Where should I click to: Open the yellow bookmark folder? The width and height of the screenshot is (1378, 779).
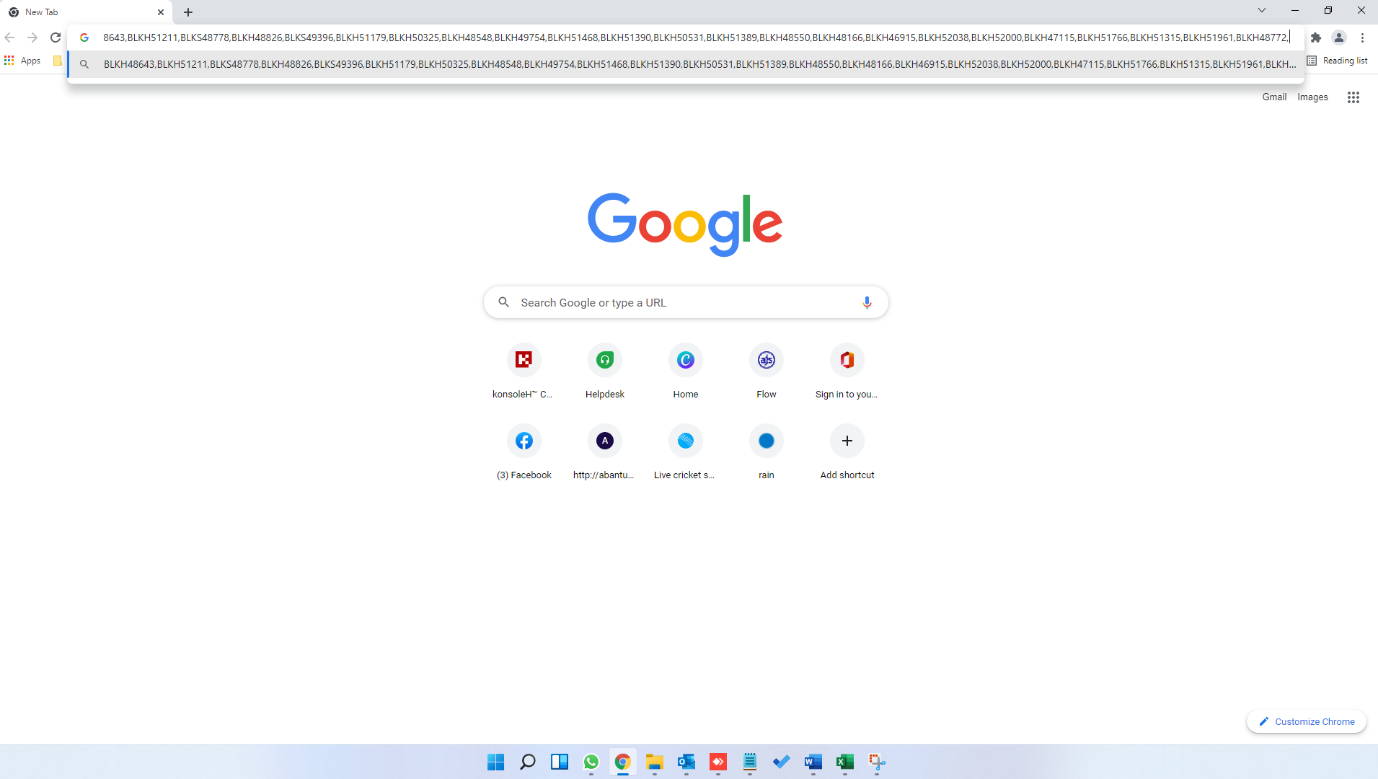pos(58,60)
